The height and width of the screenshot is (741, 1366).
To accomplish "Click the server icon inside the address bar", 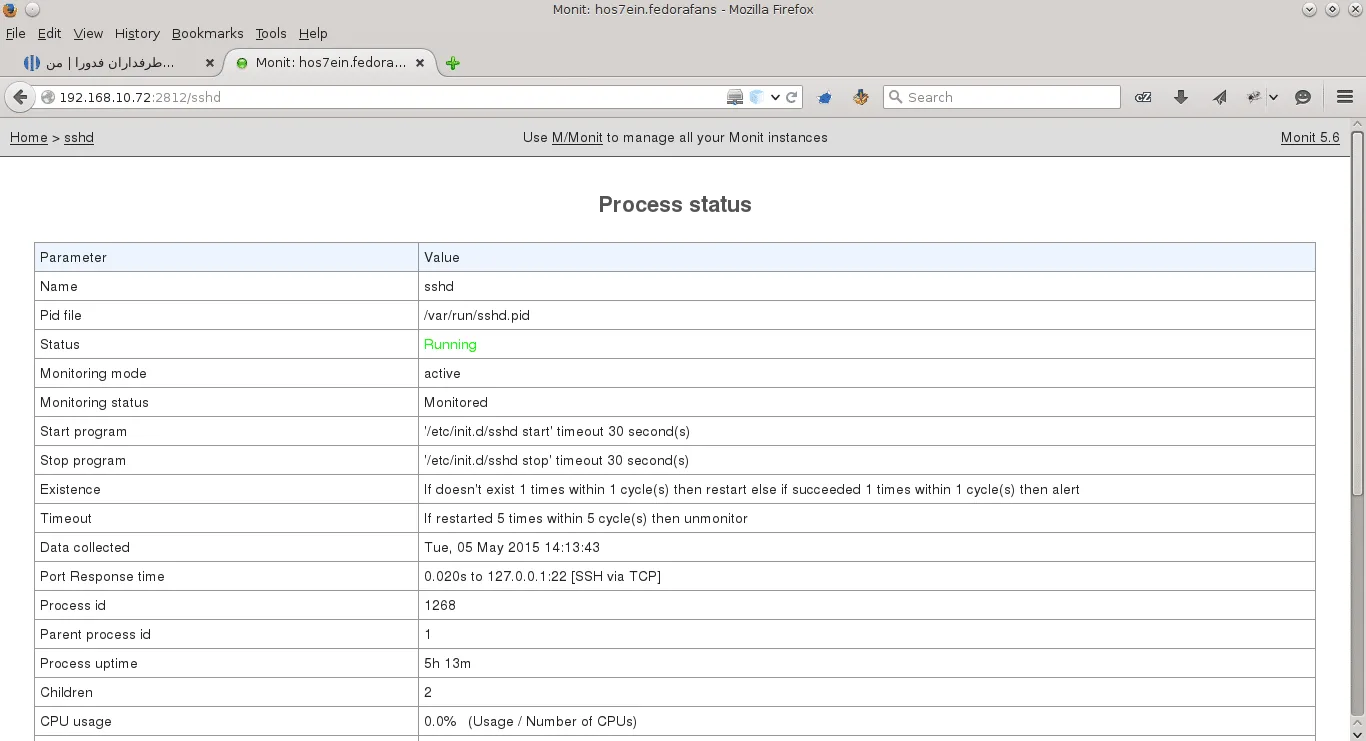I will (x=735, y=97).
